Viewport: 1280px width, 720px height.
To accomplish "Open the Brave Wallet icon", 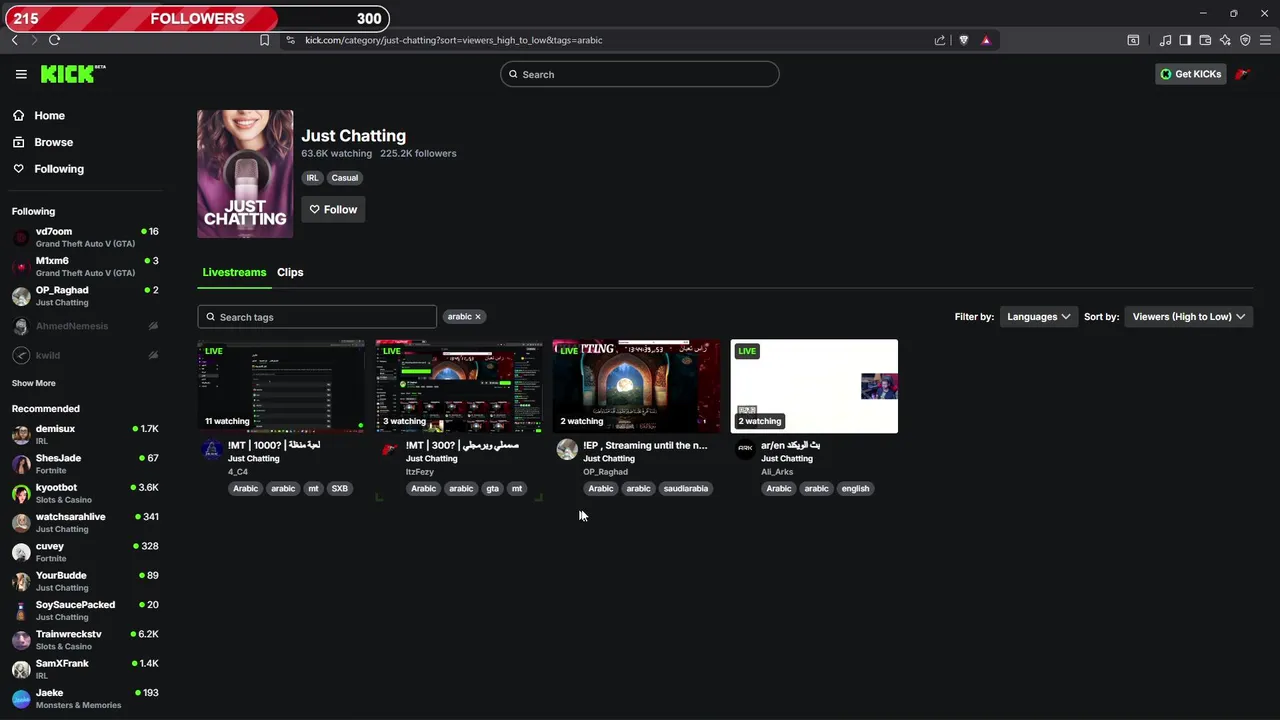I will click(x=1205, y=40).
